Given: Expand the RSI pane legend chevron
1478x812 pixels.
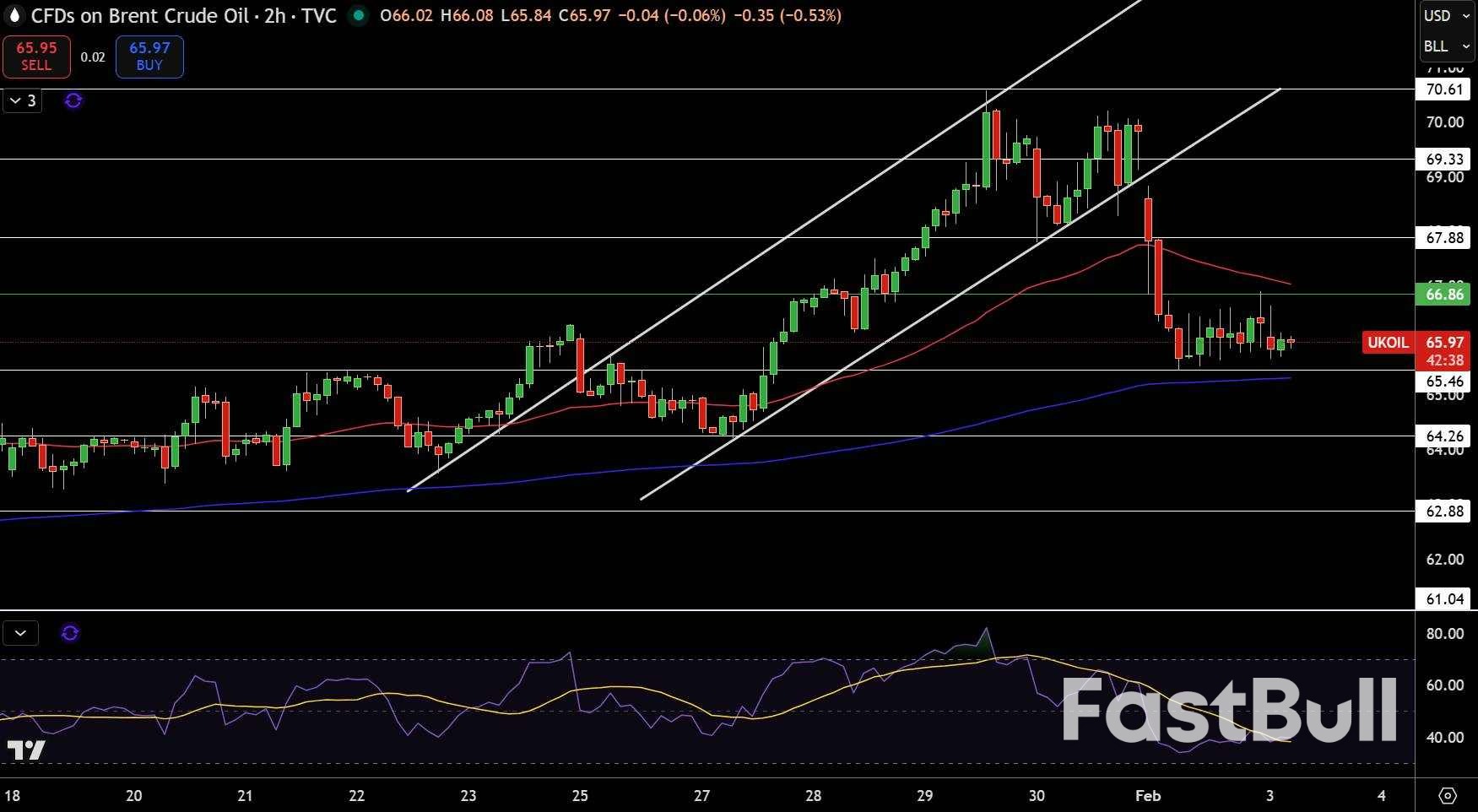Looking at the screenshot, I should pyautogui.click(x=20, y=633).
